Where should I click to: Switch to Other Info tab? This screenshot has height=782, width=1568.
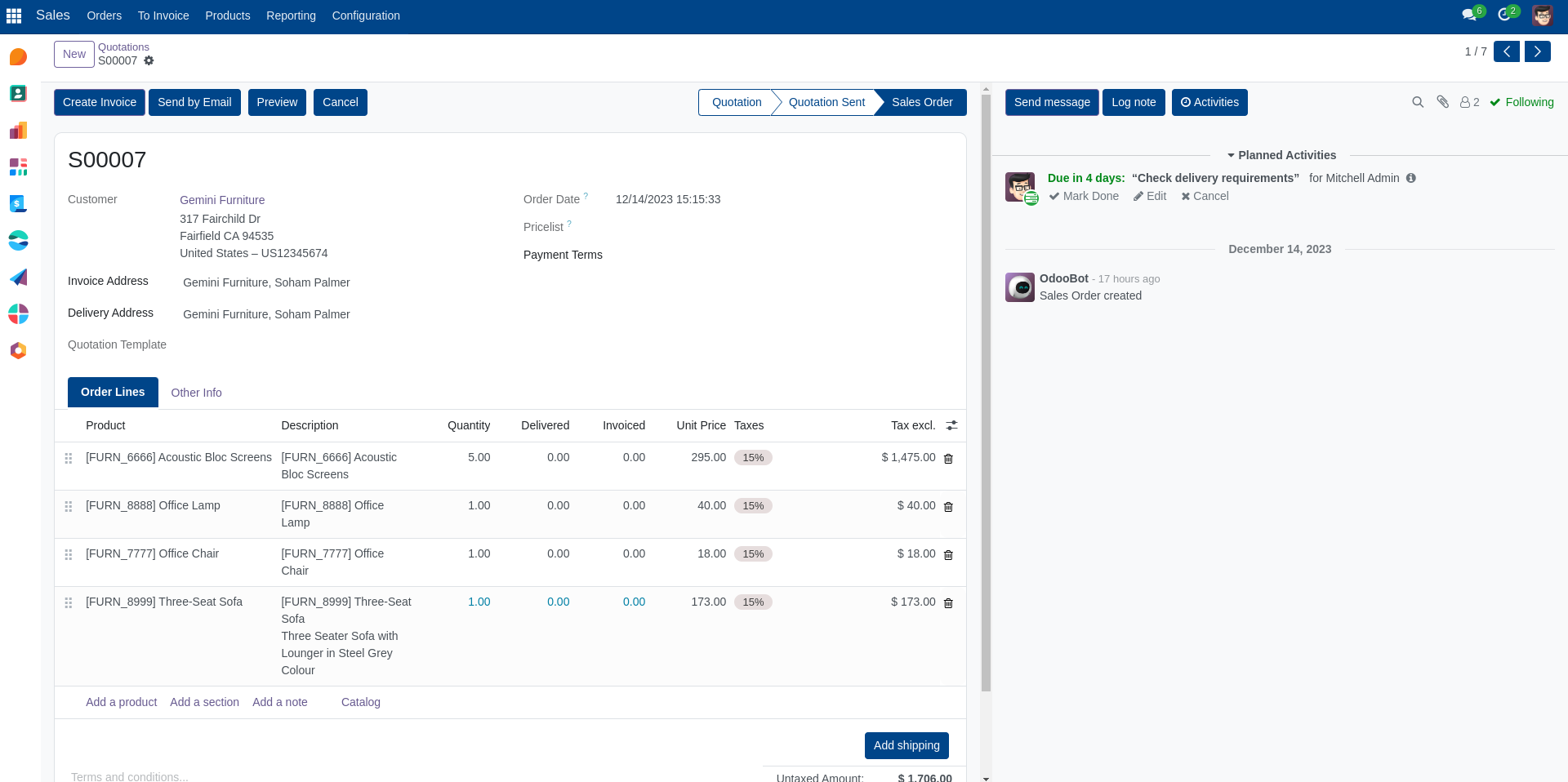tap(196, 393)
